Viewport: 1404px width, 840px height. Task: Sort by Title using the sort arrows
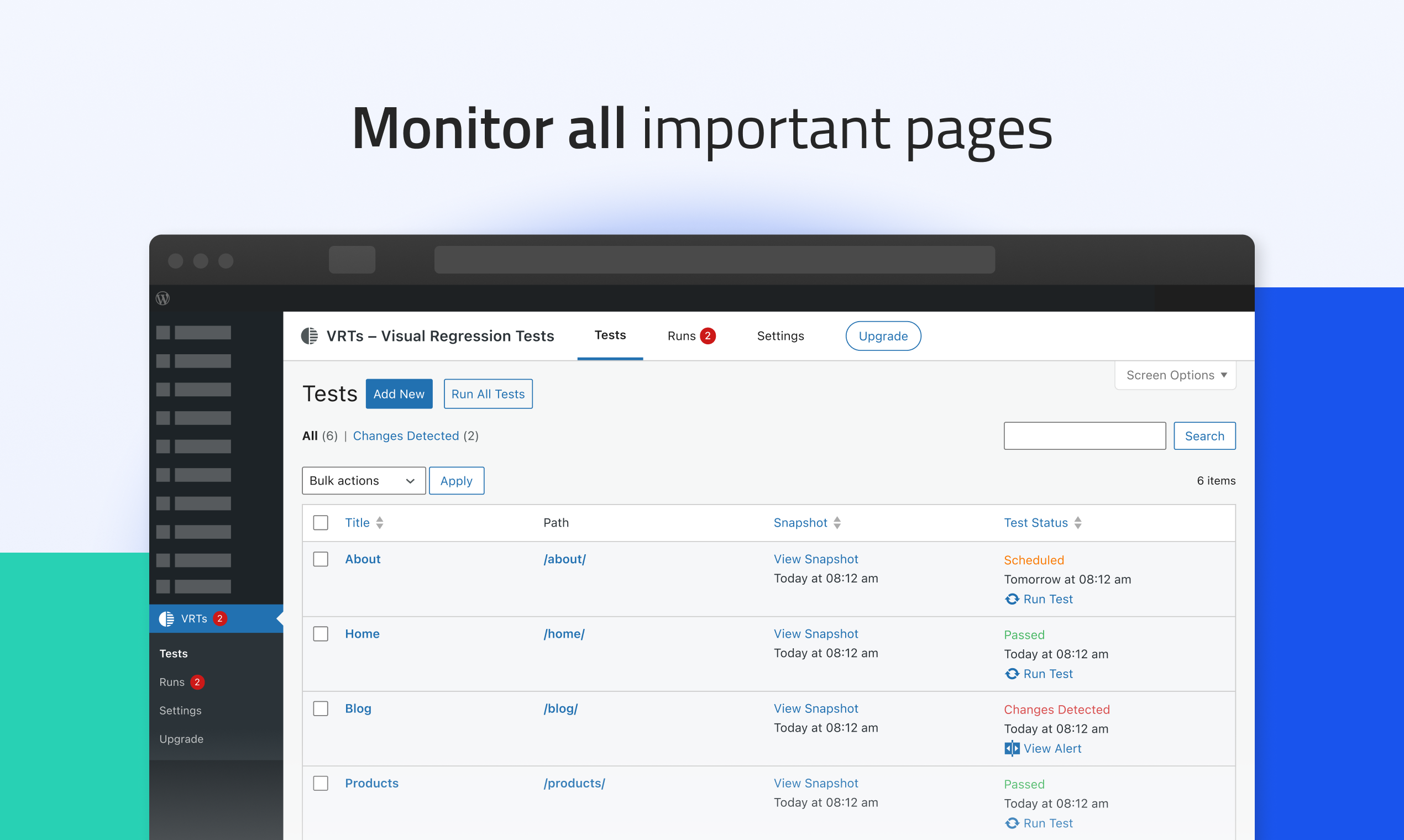coord(380,522)
